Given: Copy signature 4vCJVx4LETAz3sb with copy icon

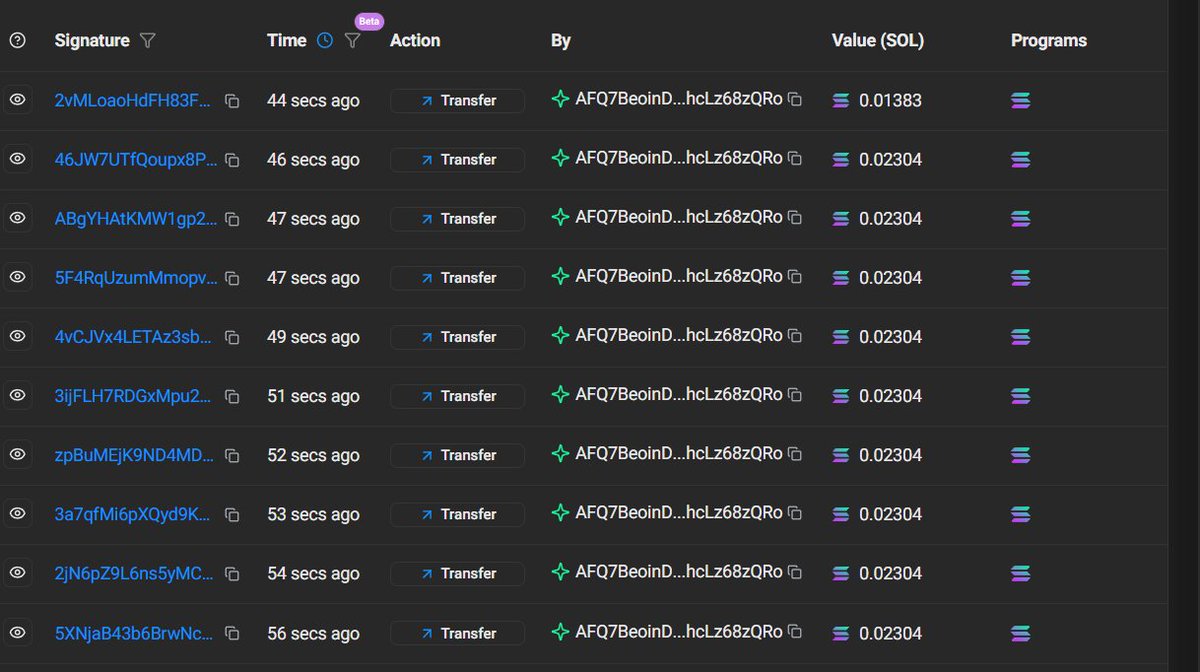Looking at the screenshot, I should pos(232,337).
